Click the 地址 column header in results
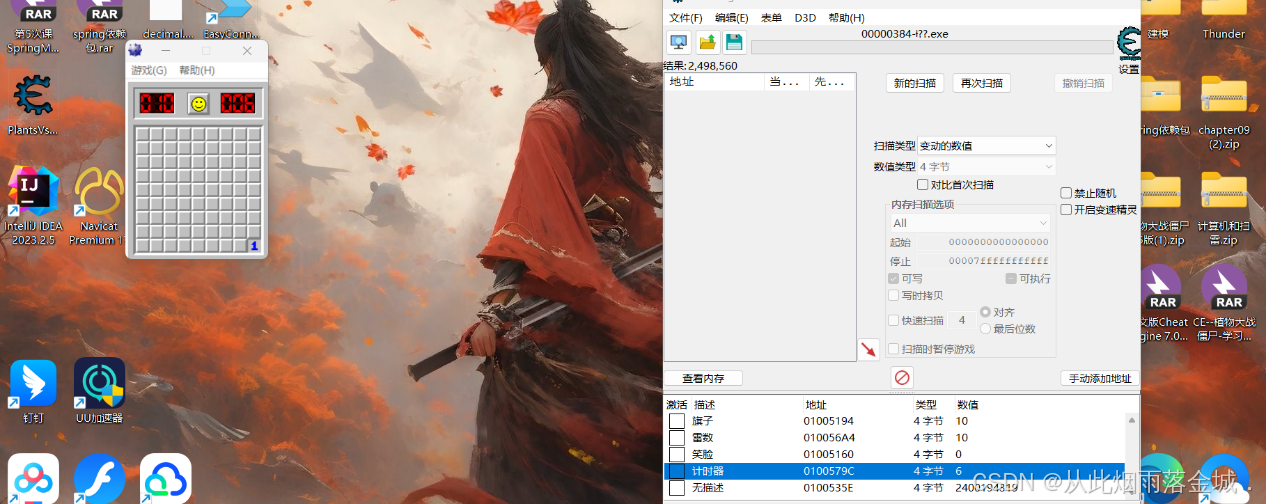 (x=715, y=82)
